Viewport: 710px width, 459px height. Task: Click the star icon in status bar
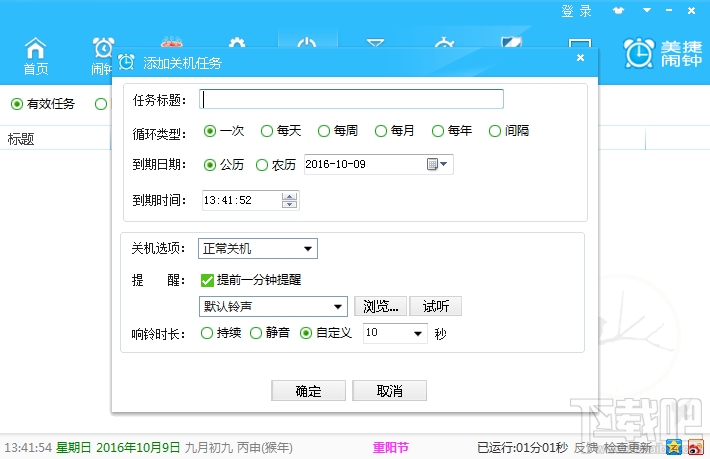click(674, 447)
